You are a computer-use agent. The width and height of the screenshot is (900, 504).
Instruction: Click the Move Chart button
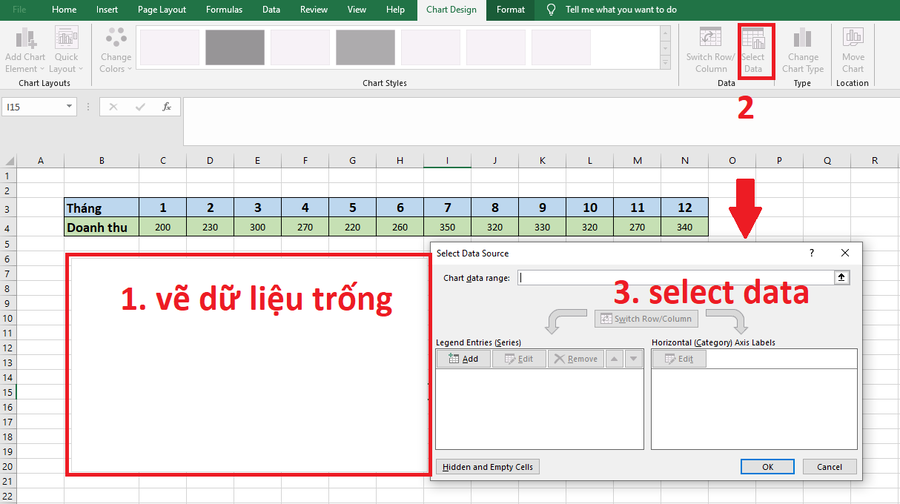pos(853,51)
